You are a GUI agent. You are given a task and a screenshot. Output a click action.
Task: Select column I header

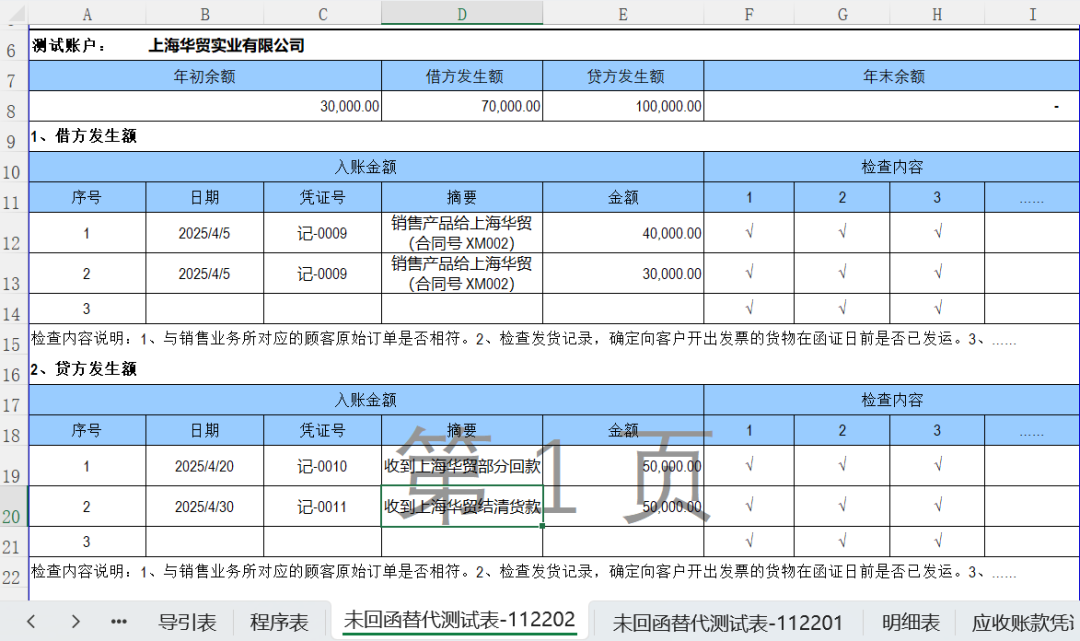click(1032, 14)
